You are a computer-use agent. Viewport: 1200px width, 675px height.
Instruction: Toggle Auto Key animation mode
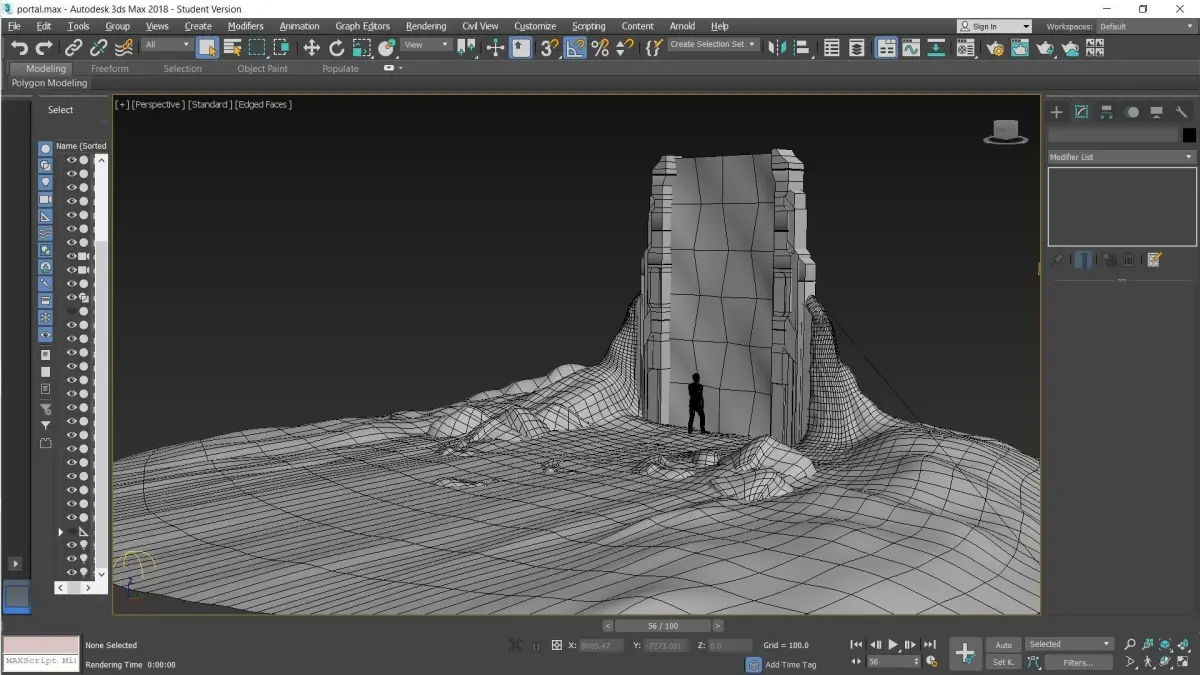(x=1003, y=645)
